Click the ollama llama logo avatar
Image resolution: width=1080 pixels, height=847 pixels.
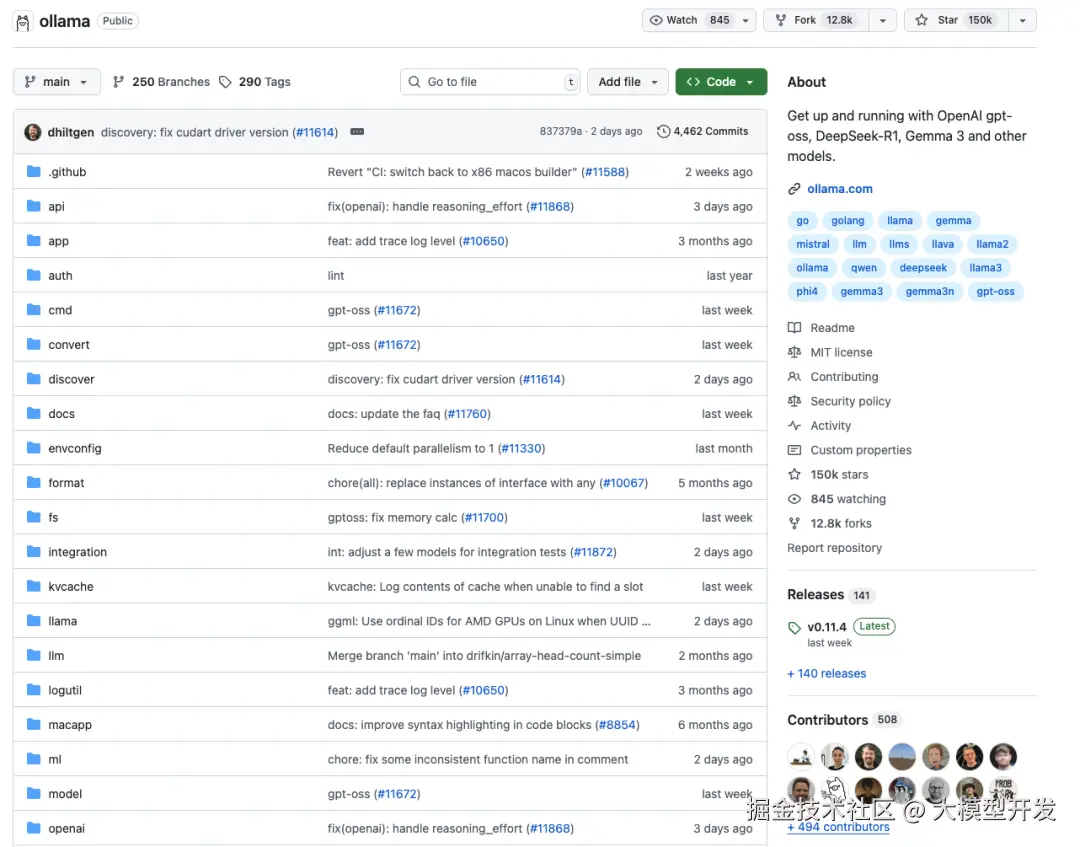tap(23, 21)
